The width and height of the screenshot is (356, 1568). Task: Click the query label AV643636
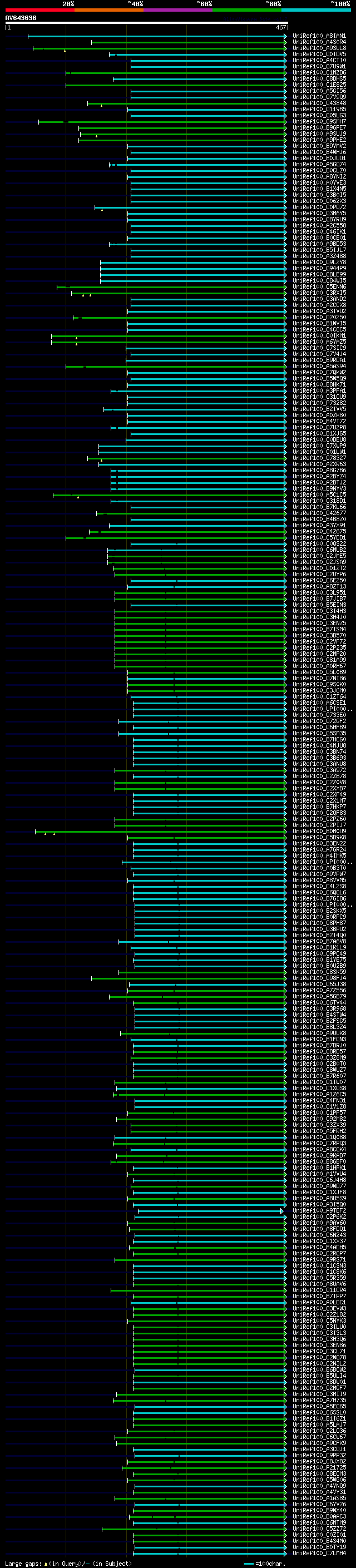[21, 18]
